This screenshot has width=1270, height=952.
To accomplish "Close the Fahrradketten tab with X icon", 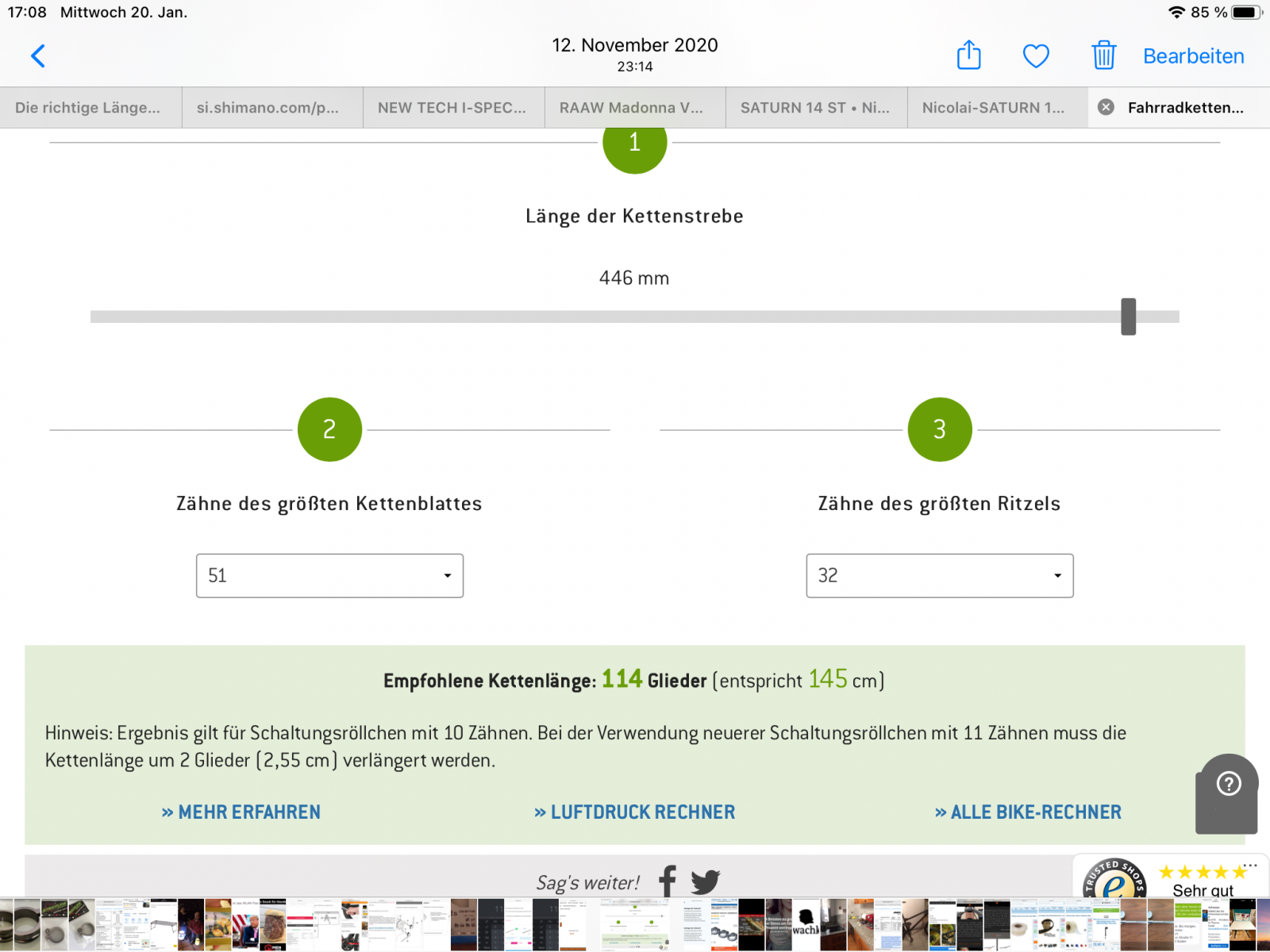I will click(1106, 107).
